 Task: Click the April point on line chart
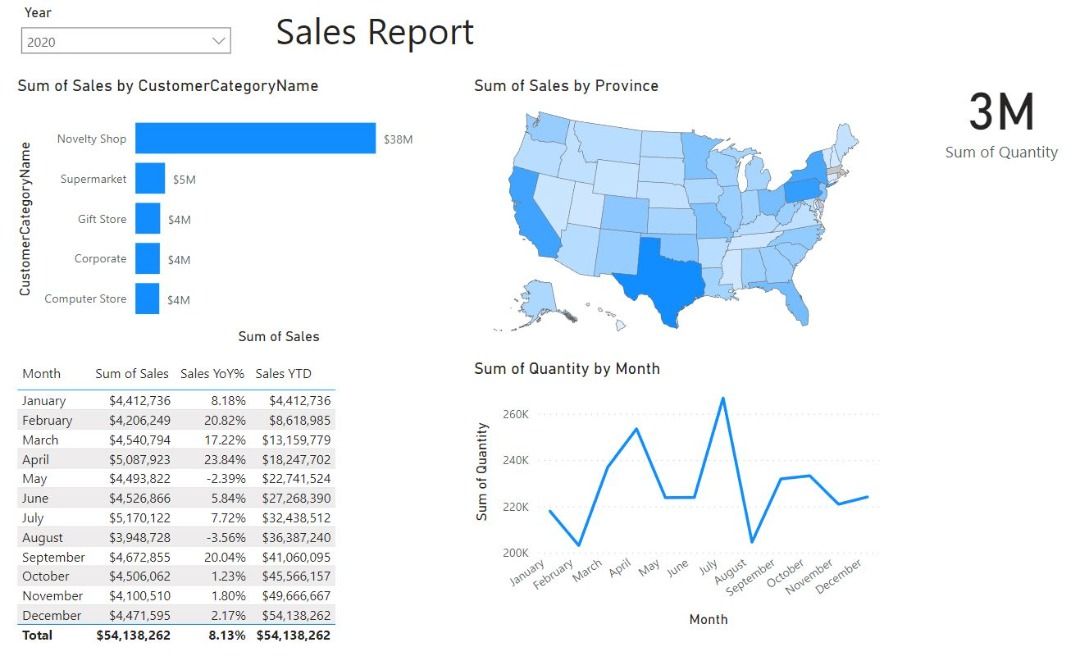point(636,429)
